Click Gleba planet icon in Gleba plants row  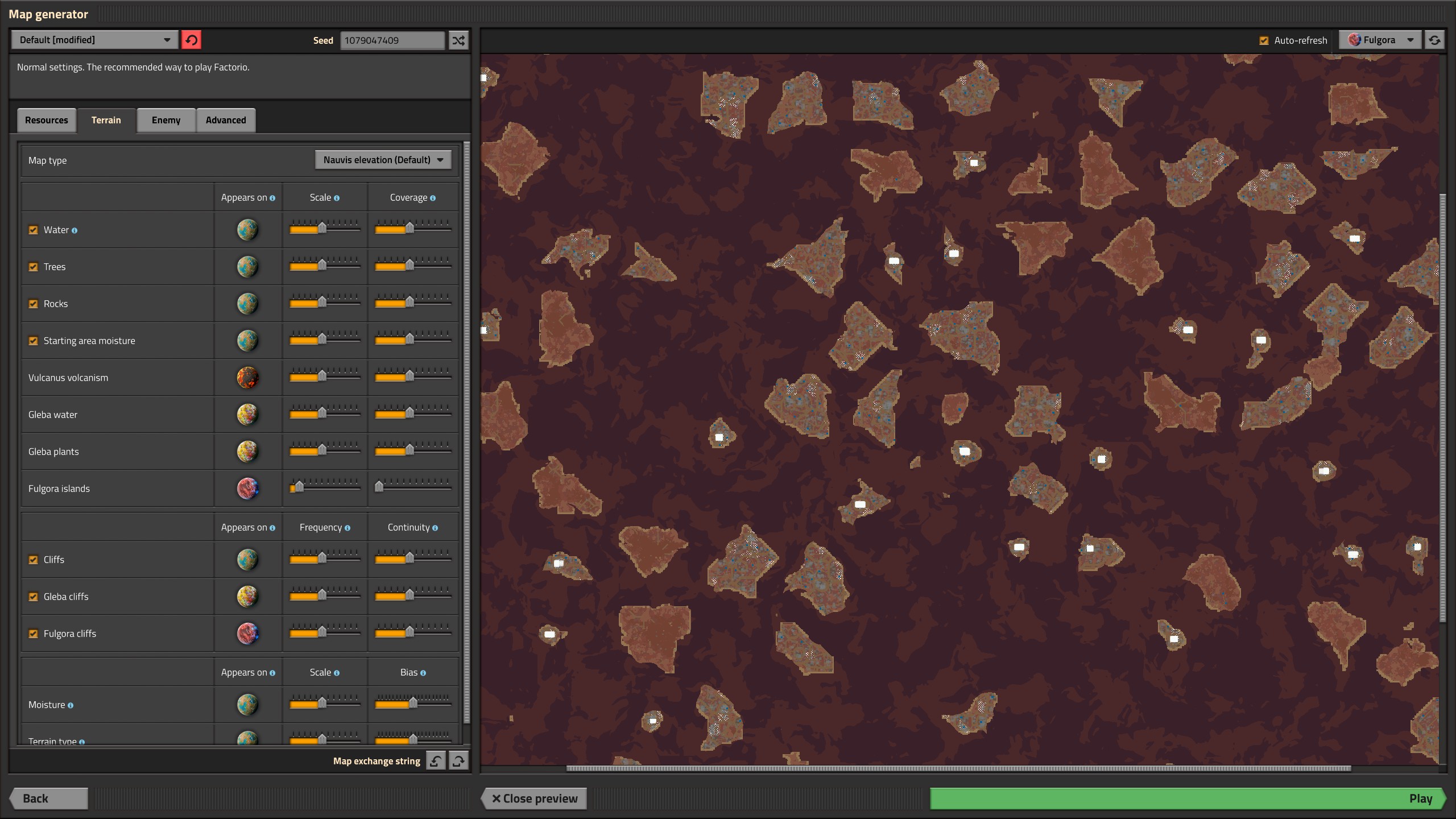(x=247, y=452)
